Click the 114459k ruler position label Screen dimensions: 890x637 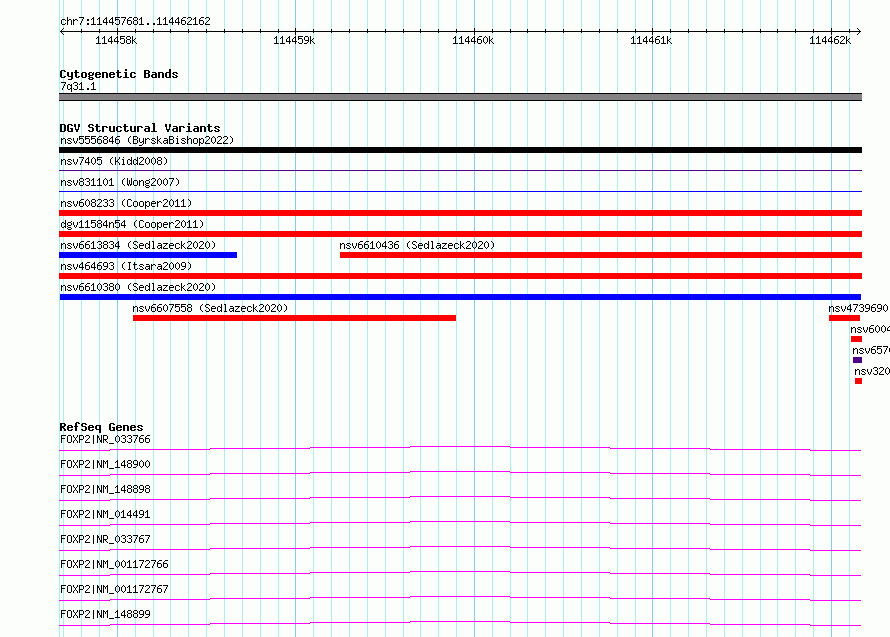point(294,40)
